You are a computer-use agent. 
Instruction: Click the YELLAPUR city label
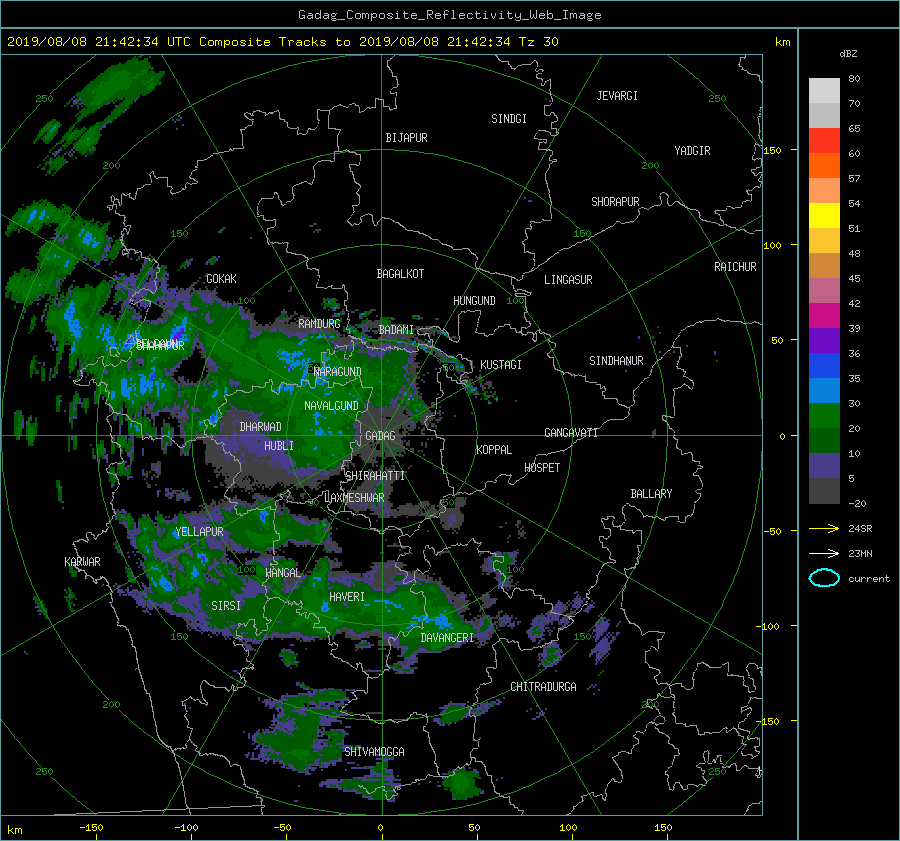point(199,532)
